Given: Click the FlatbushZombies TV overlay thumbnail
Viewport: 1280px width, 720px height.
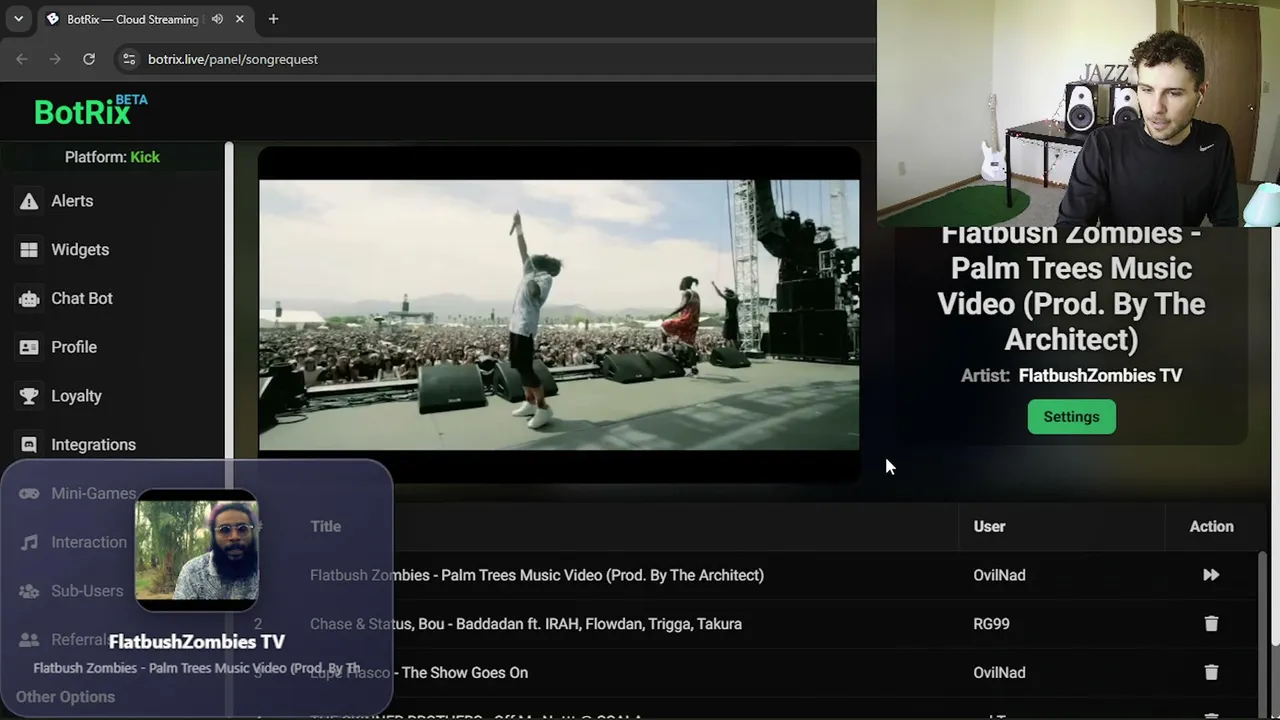Looking at the screenshot, I should coord(197,550).
